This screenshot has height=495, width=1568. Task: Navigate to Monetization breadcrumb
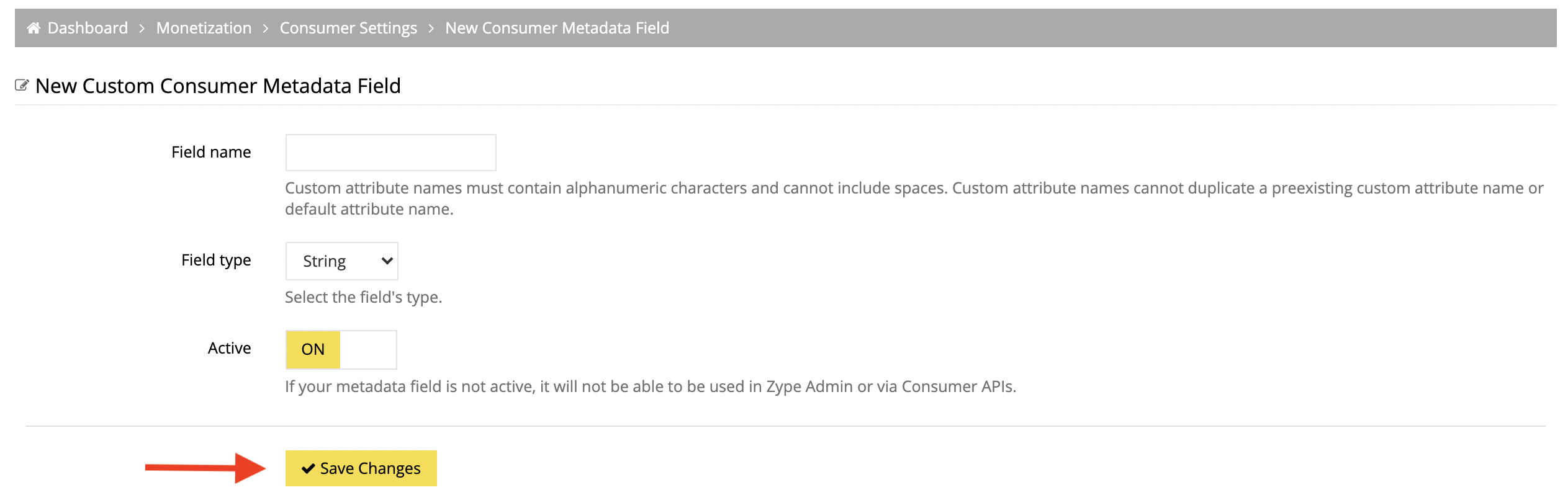(x=204, y=28)
